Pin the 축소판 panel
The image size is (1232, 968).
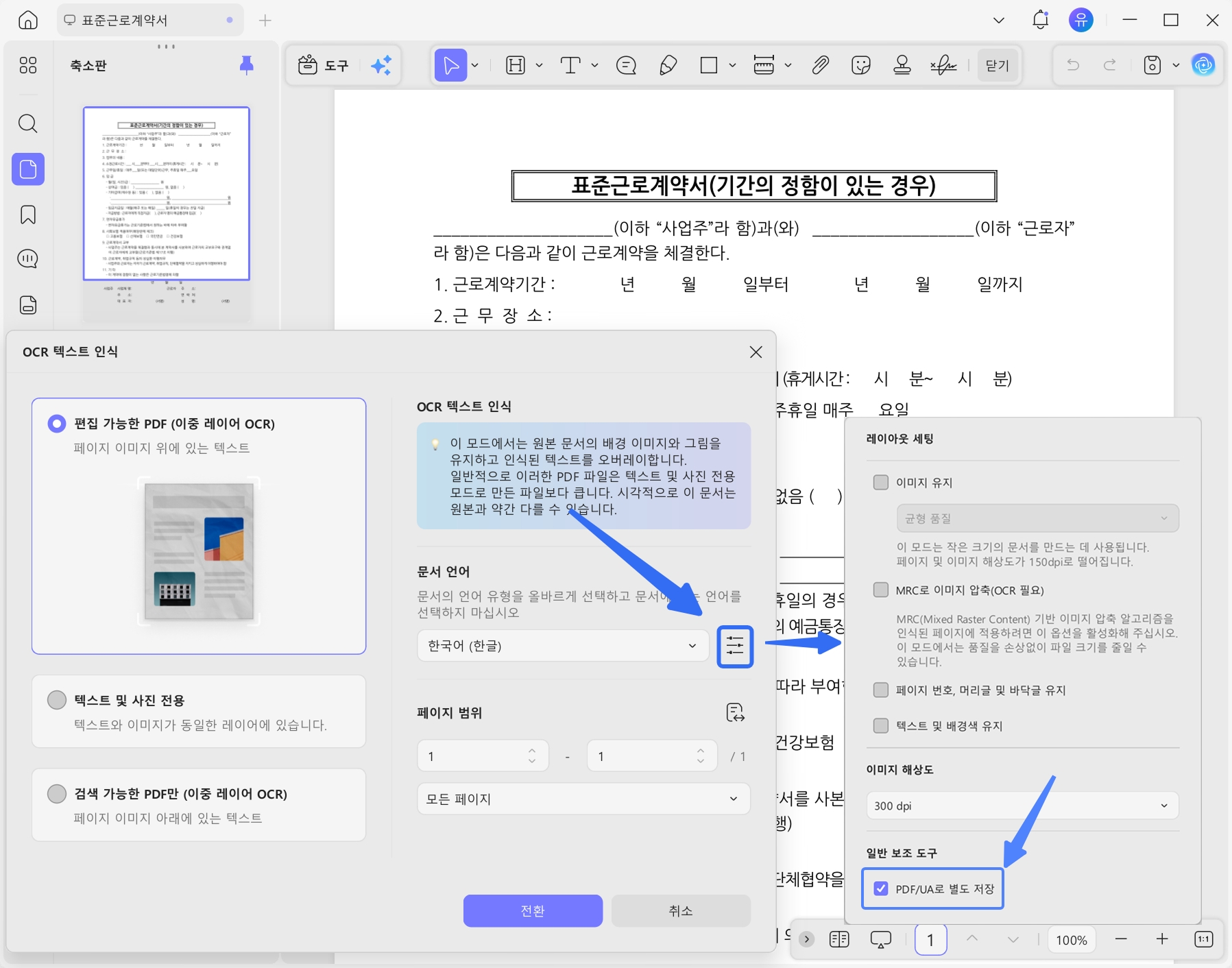pos(247,65)
